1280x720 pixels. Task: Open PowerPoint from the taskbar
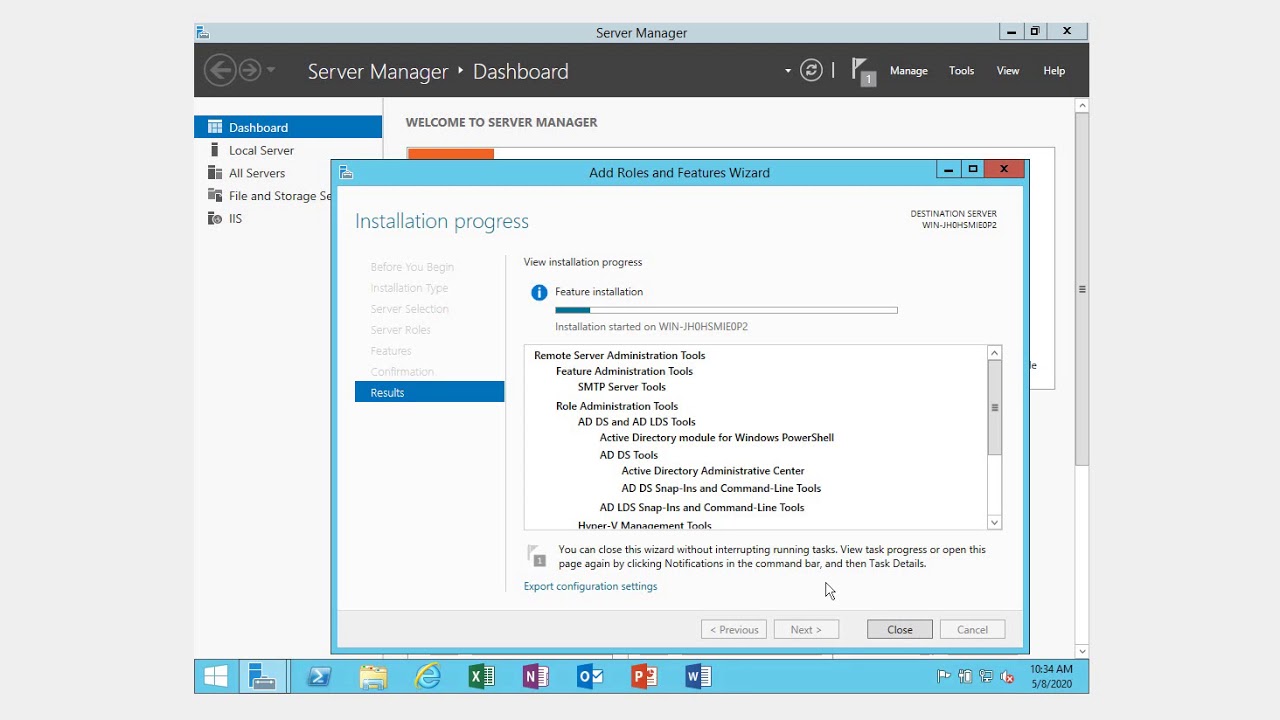point(644,677)
